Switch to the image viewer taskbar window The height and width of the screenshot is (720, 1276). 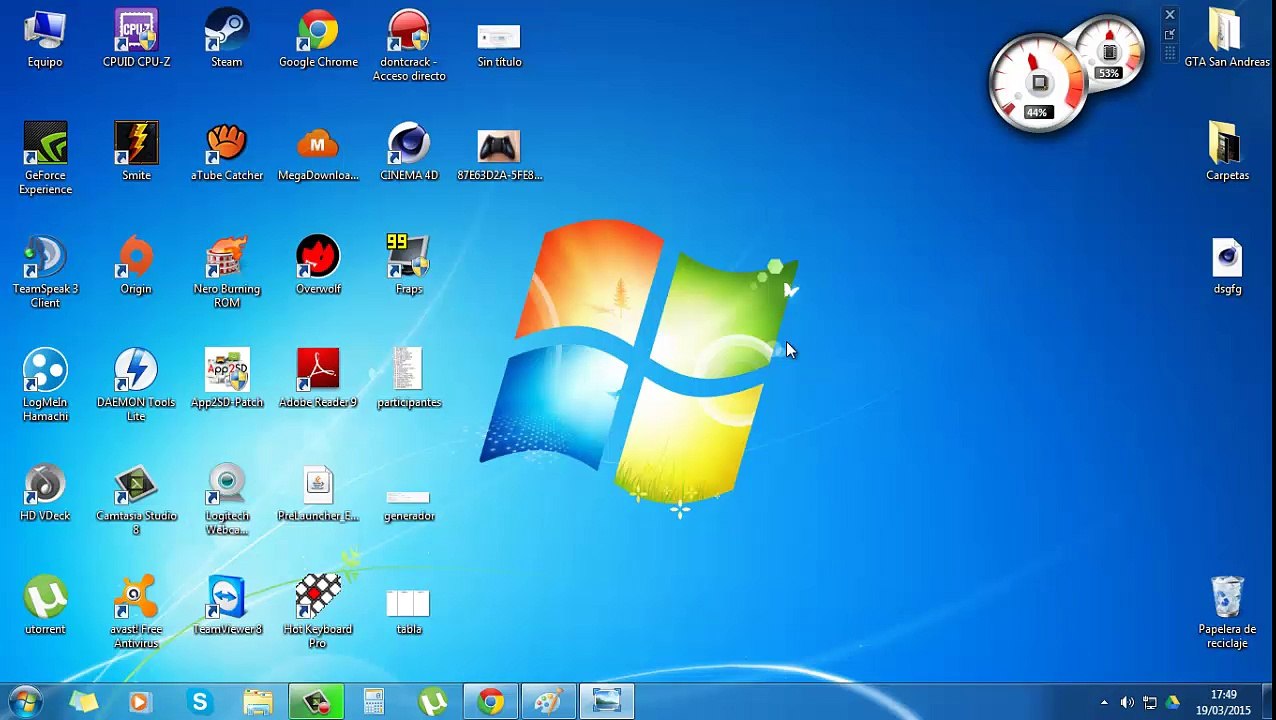(x=606, y=702)
